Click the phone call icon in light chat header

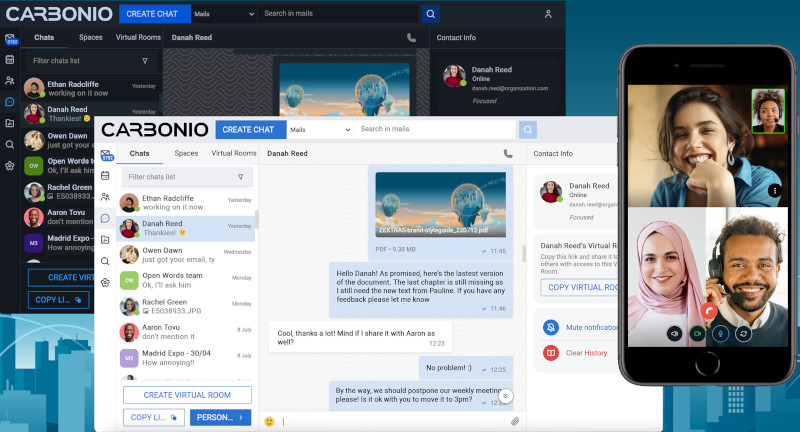508,154
